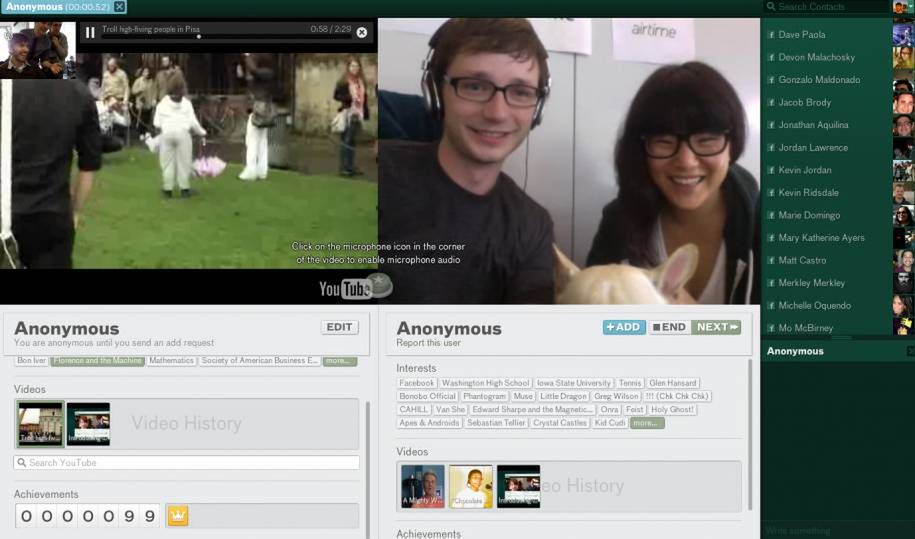Click Facebook icon beside Marie Domingo
The width and height of the screenshot is (915, 539).
click(x=770, y=215)
